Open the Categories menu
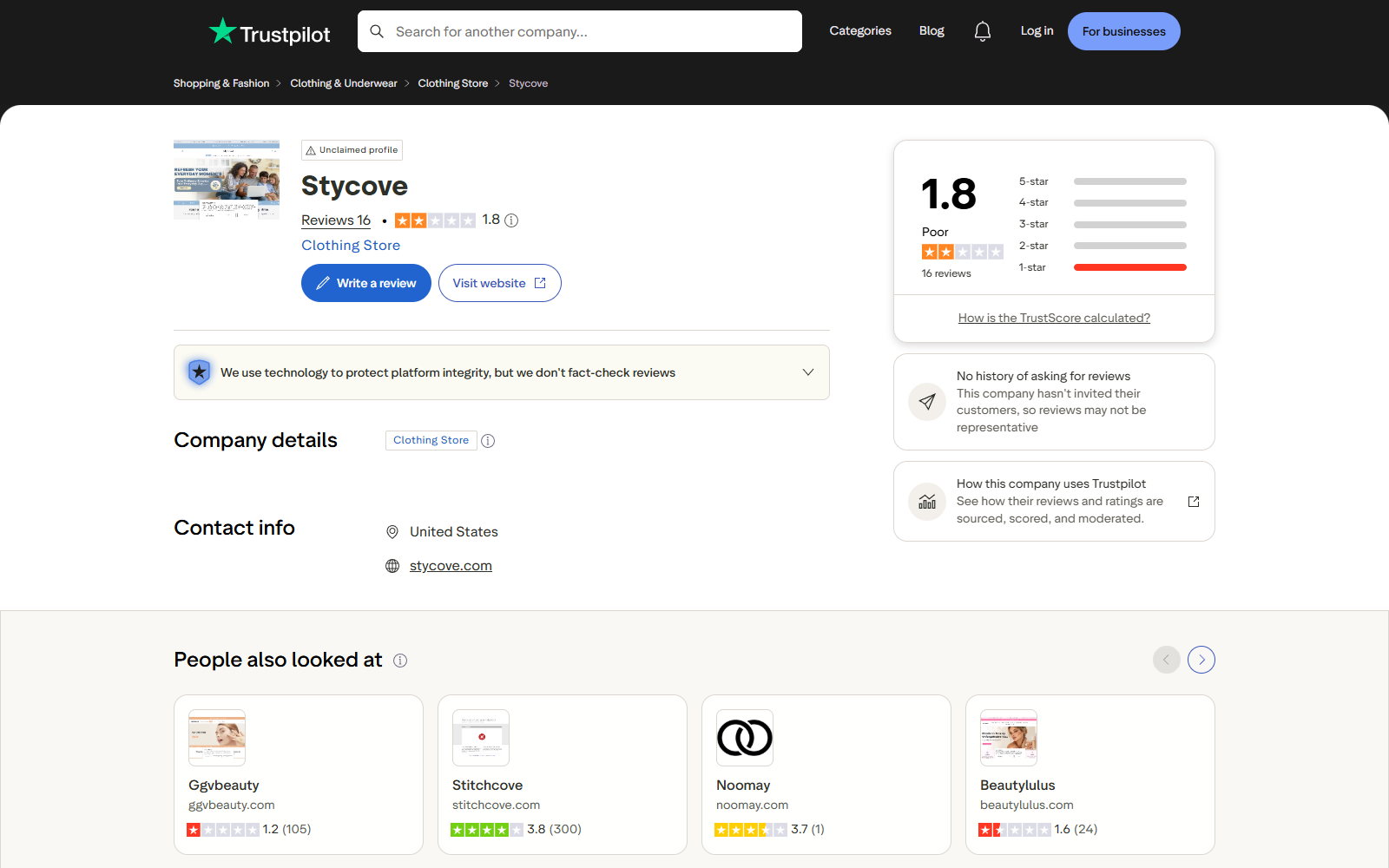 click(860, 31)
